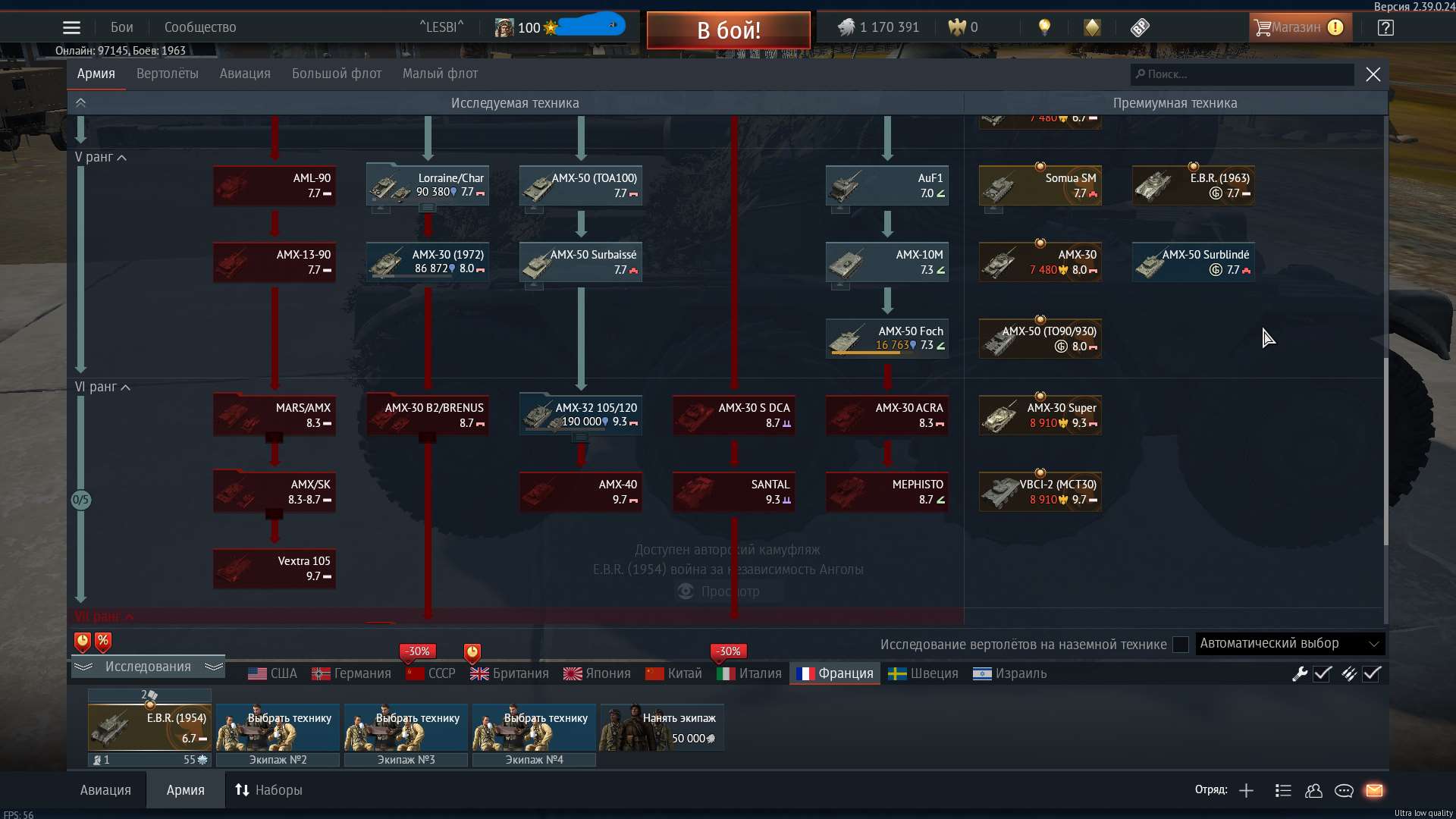
Task: Click the player avatar icon
Action: click(504, 28)
